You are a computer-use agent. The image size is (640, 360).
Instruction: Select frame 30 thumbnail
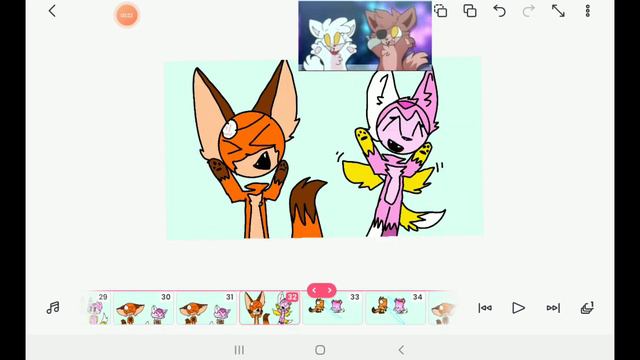coord(143,308)
